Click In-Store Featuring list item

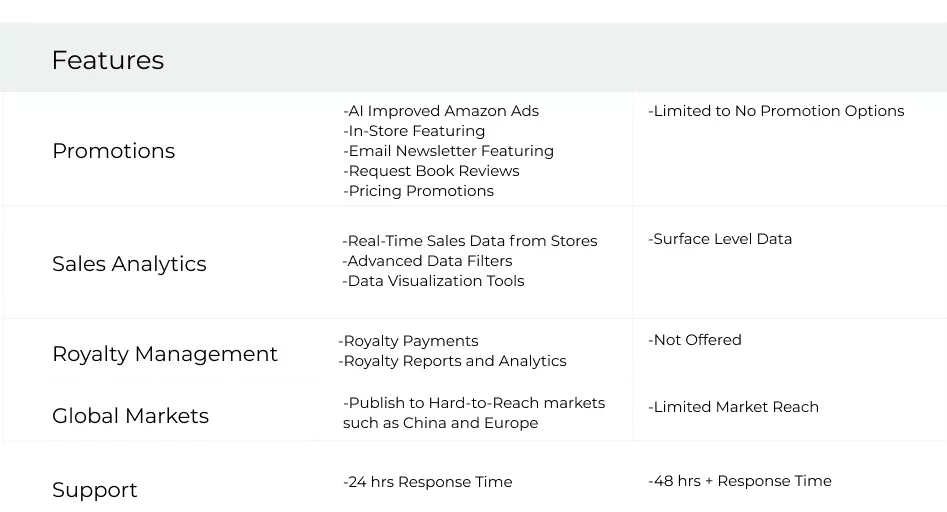point(414,131)
